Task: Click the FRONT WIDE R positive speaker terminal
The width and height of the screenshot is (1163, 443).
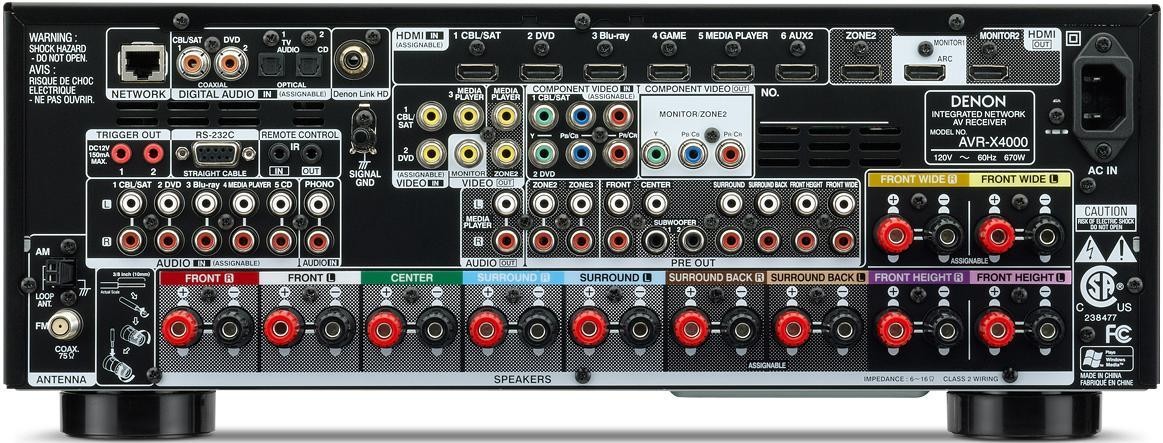Action: point(893,234)
